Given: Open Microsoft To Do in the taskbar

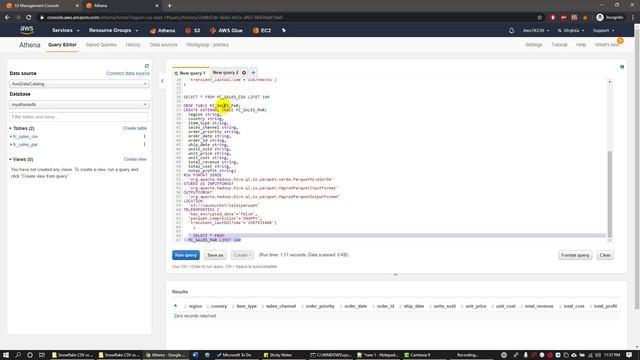Looking at the screenshot, I should click(234, 355).
